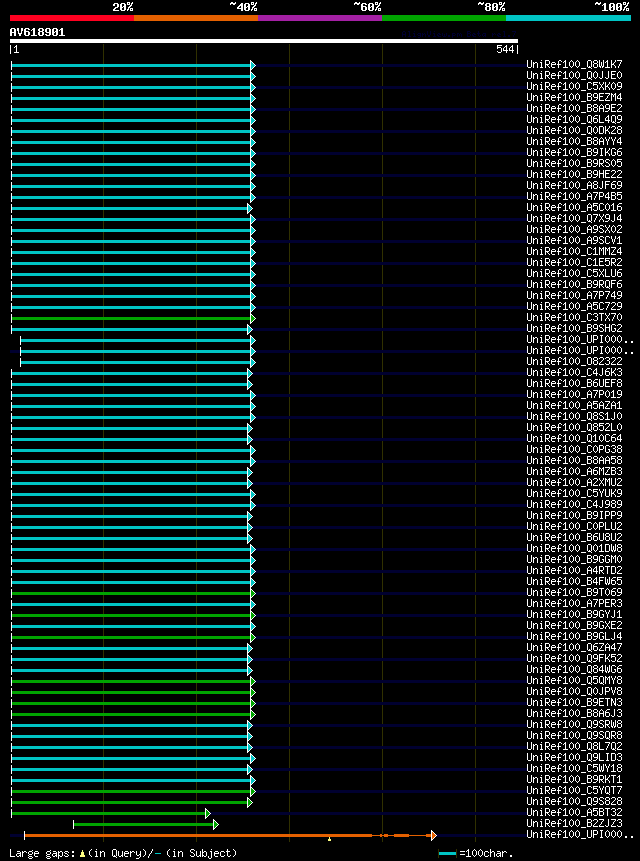Select the UniRef100_A7P749 label
Image resolution: width=640 pixels, height=861 pixels.
(x=574, y=295)
